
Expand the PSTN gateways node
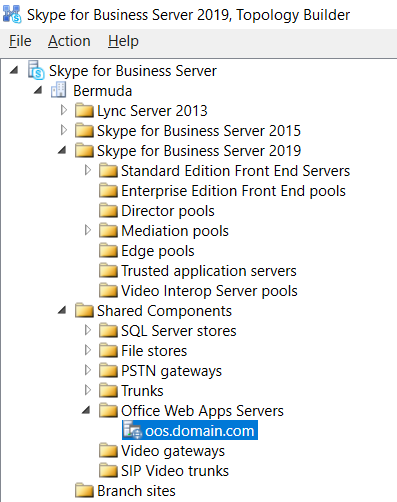[88, 370]
